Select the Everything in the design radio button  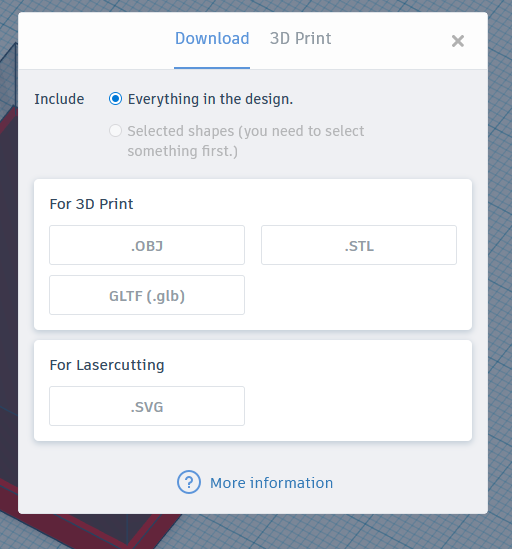pyautogui.click(x=115, y=99)
